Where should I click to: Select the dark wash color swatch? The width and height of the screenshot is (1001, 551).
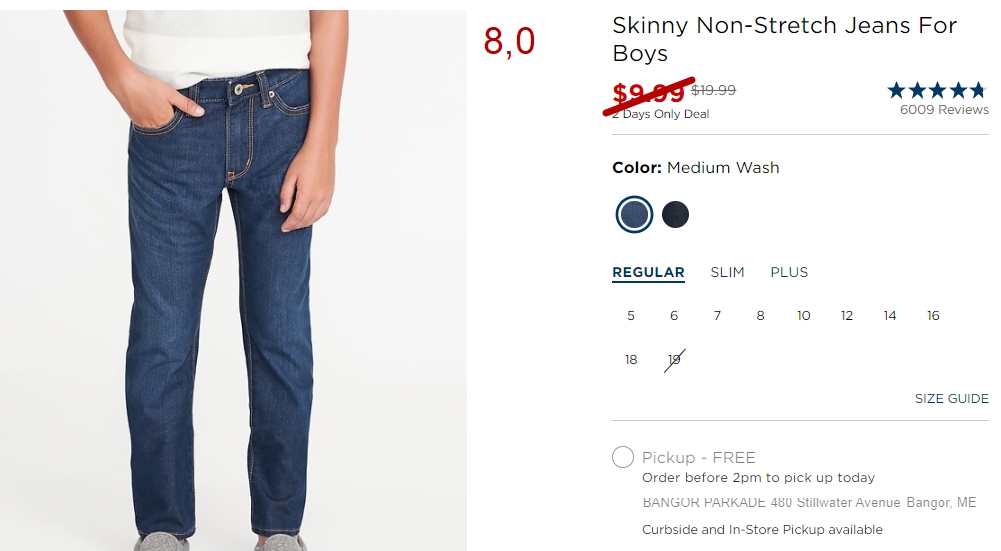coord(675,215)
